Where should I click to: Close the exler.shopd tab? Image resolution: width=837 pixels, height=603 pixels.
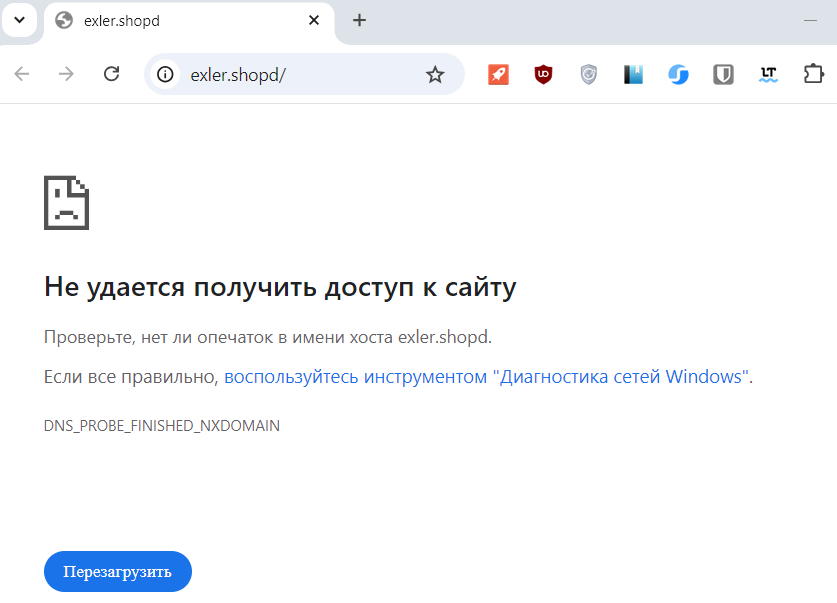[314, 20]
